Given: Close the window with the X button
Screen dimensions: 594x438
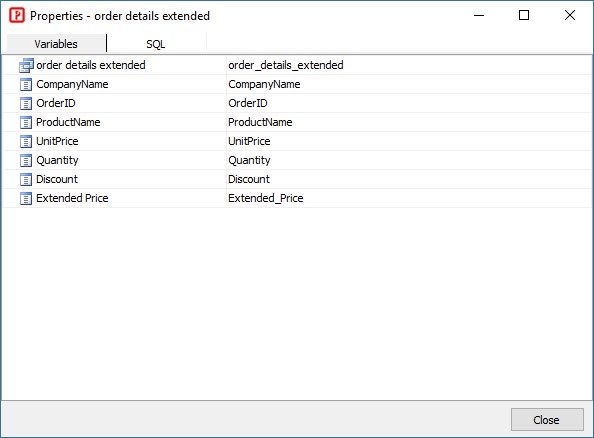Looking at the screenshot, I should (570, 16).
